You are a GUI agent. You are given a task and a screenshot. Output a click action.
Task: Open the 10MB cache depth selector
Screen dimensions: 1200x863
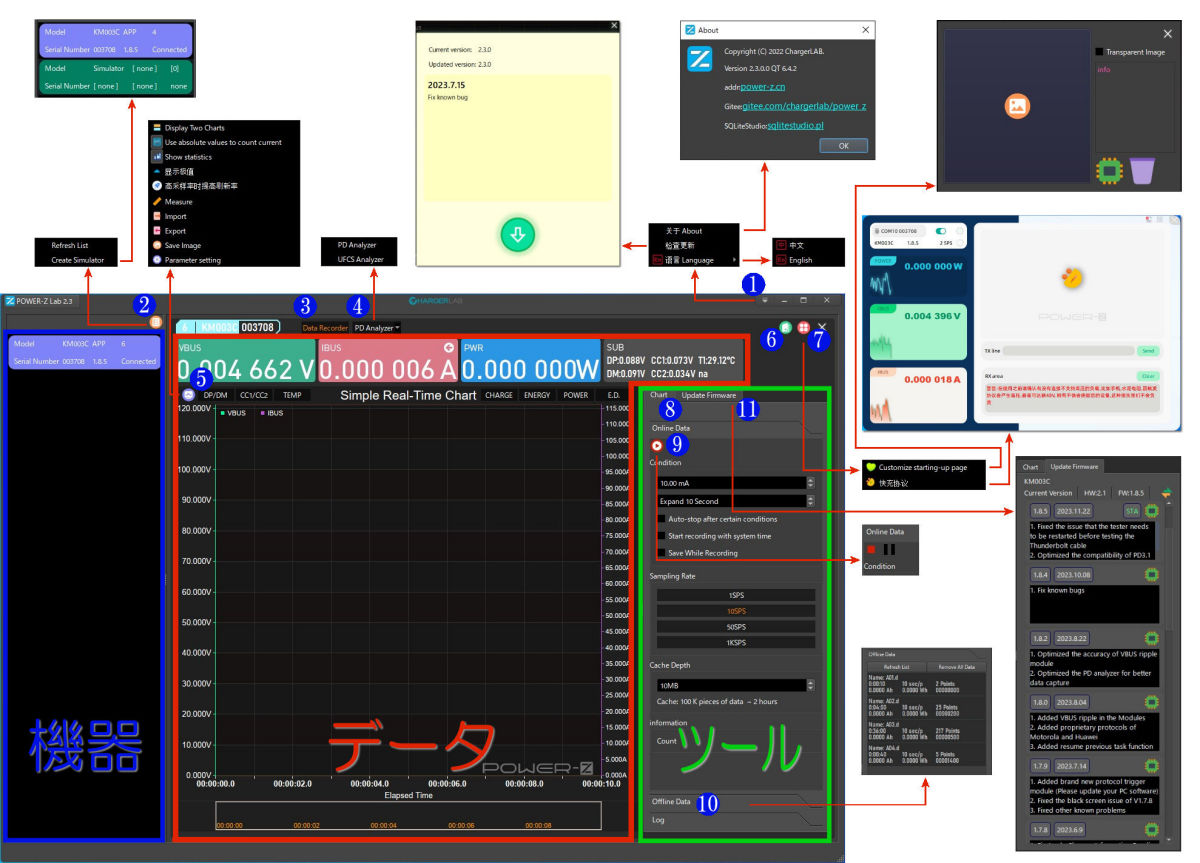tap(736, 686)
